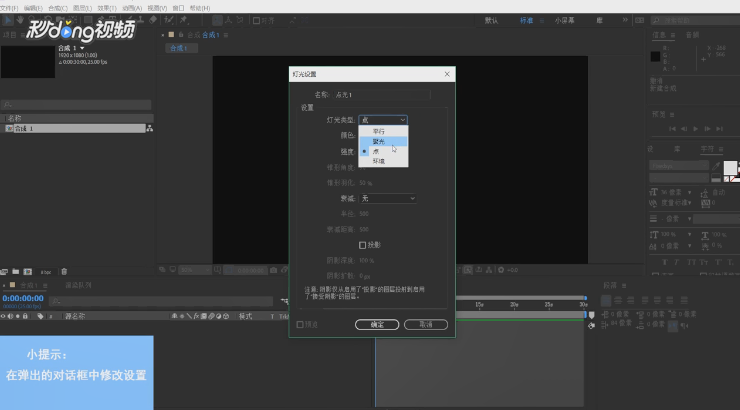Screen dimensions: 740x410
Task: Click the light name field 点光 1
Action: pyautogui.click(x=381, y=95)
